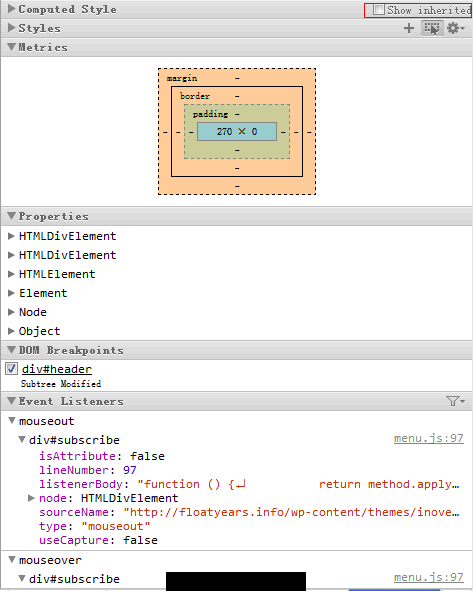Select the type: "mouseout" row
The width and height of the screenshot is (473, 591).
[95, 526]
